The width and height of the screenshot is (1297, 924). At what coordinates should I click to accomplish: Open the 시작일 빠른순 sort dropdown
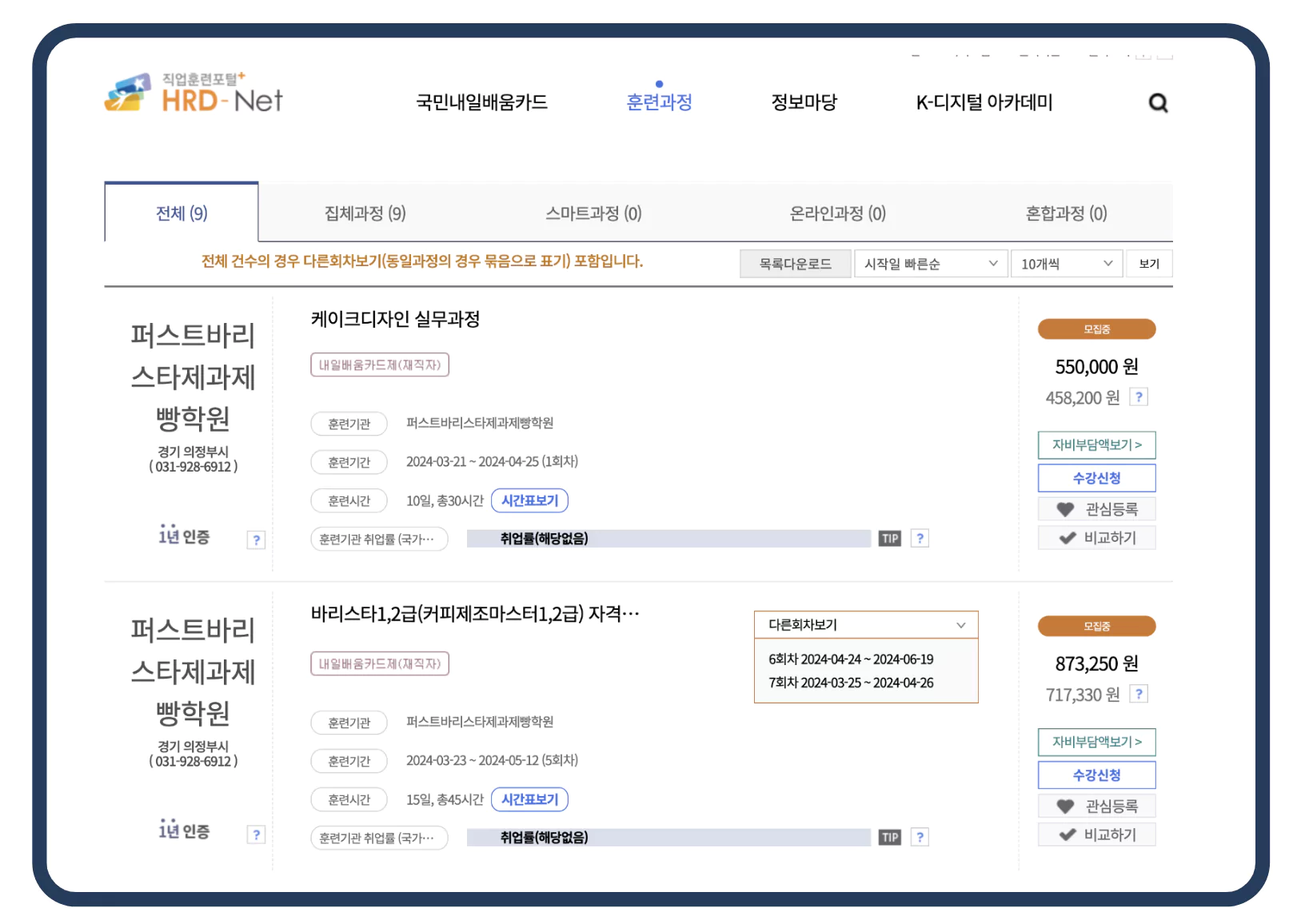[x=931, y=264]
